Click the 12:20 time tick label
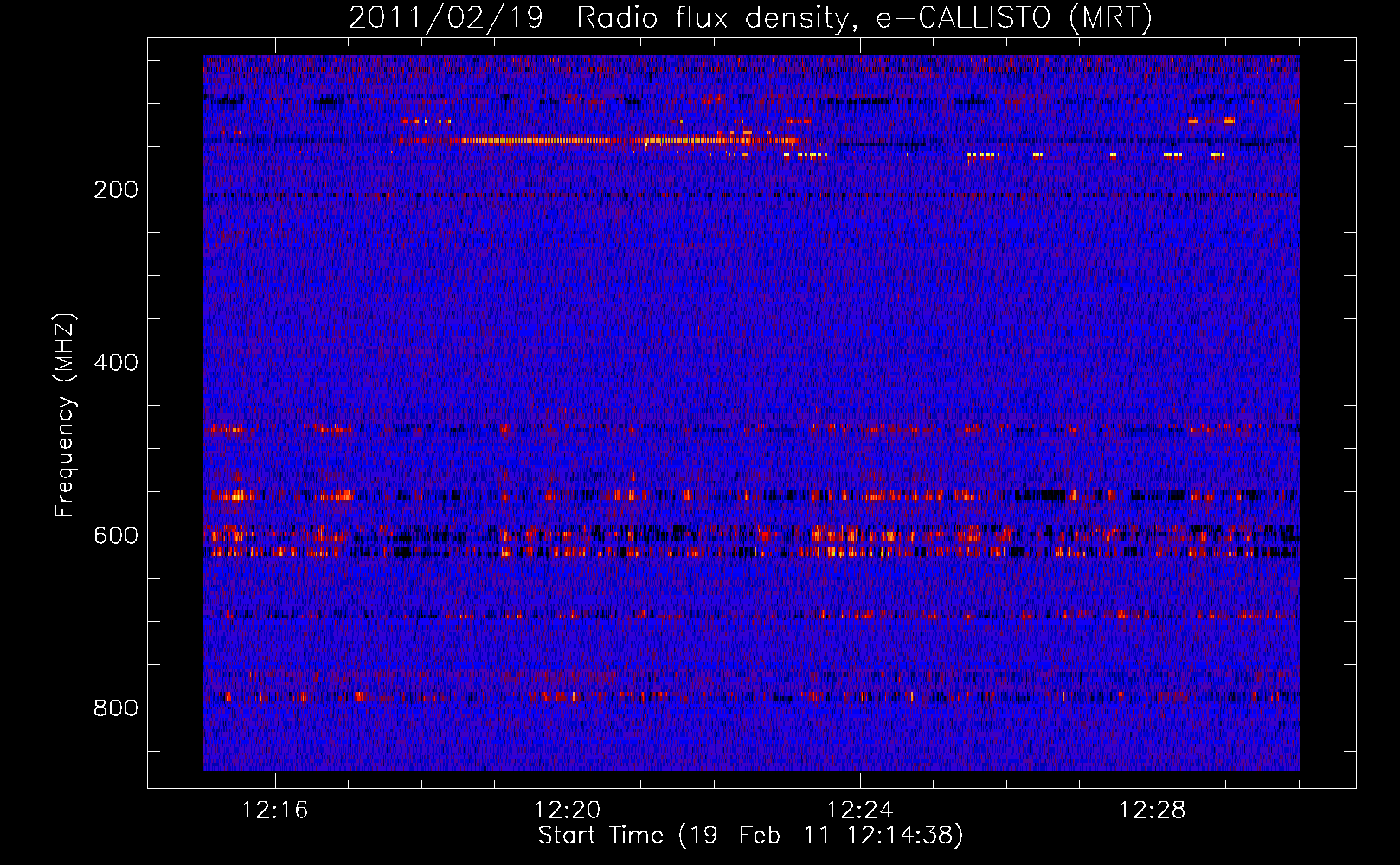 (567, 811)
